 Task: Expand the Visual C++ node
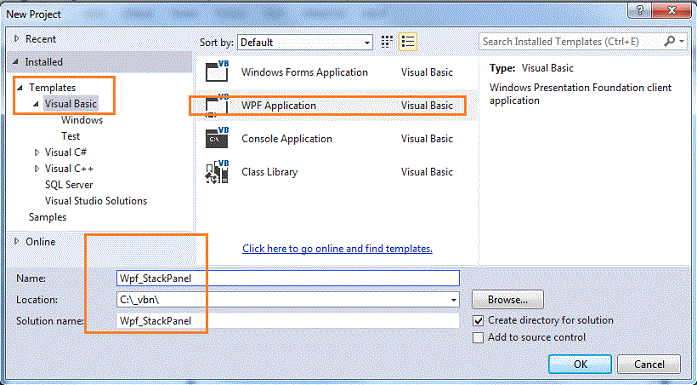(x=37, y=168)
